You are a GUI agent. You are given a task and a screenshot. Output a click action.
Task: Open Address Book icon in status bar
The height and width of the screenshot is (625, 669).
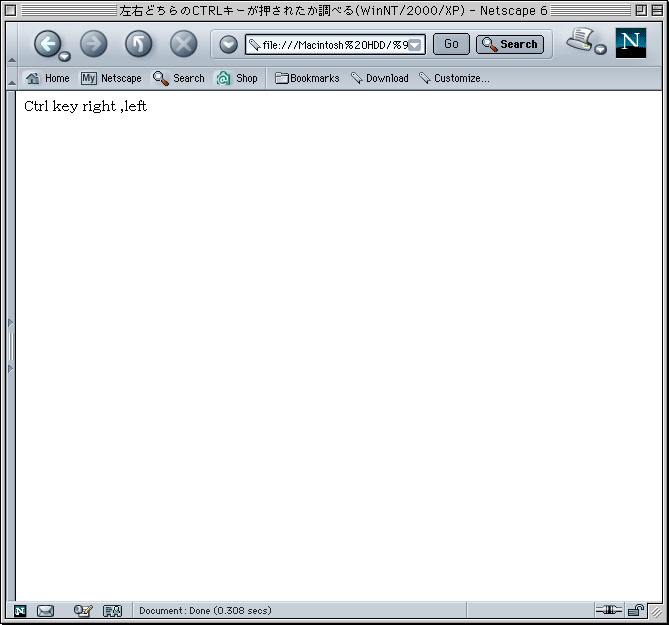(113, 611)
